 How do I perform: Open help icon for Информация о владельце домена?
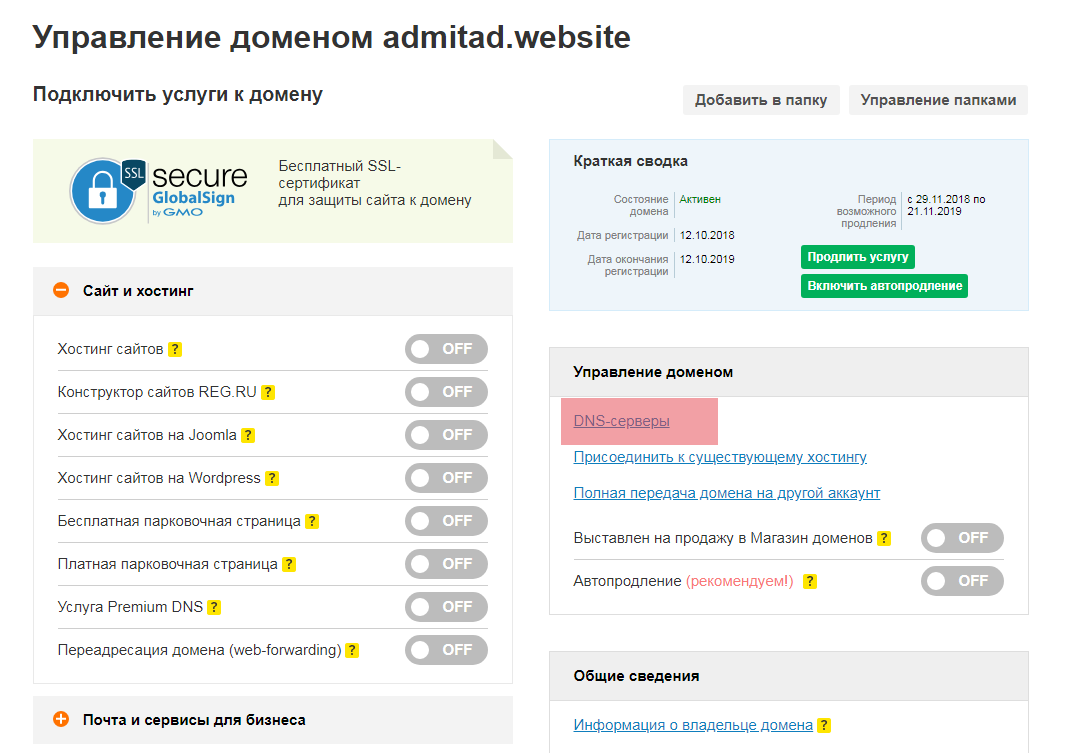(824, 726)
